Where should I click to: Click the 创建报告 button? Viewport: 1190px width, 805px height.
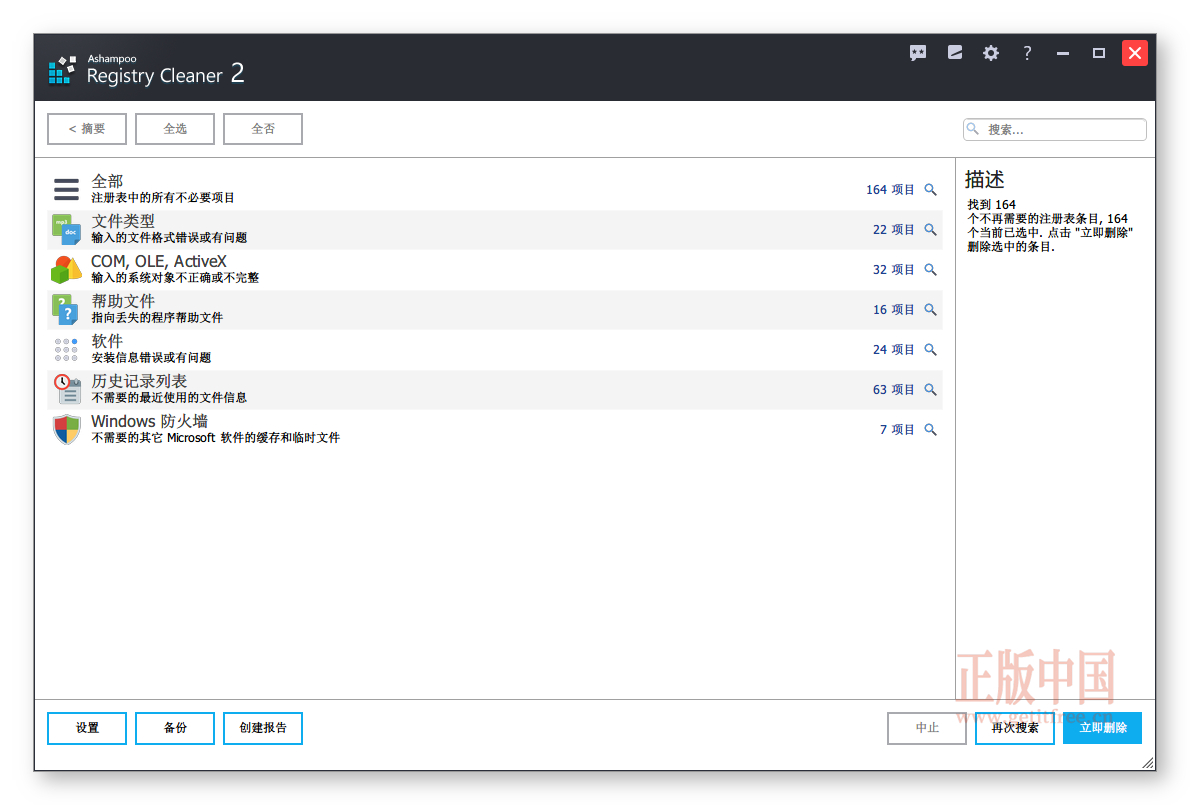coord(263,728)
